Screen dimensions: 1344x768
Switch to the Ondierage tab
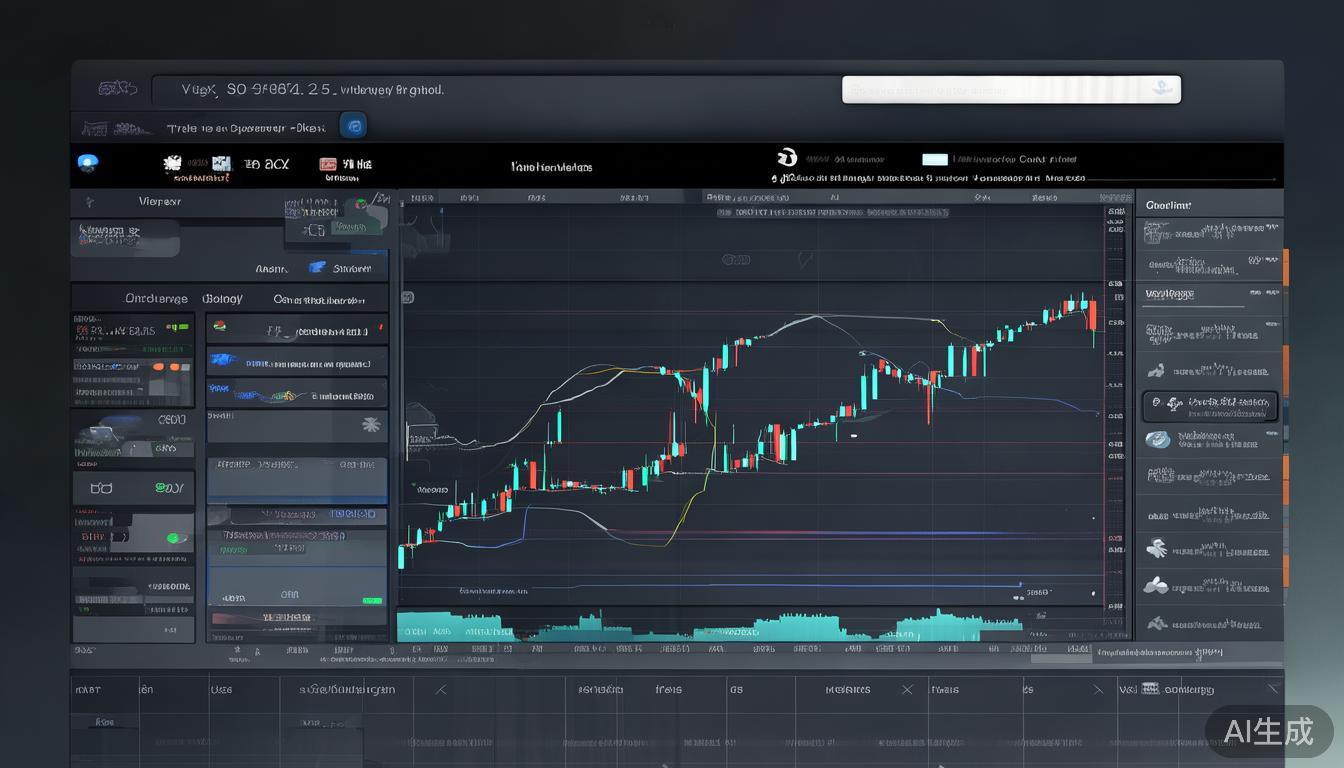coord(155,299)
